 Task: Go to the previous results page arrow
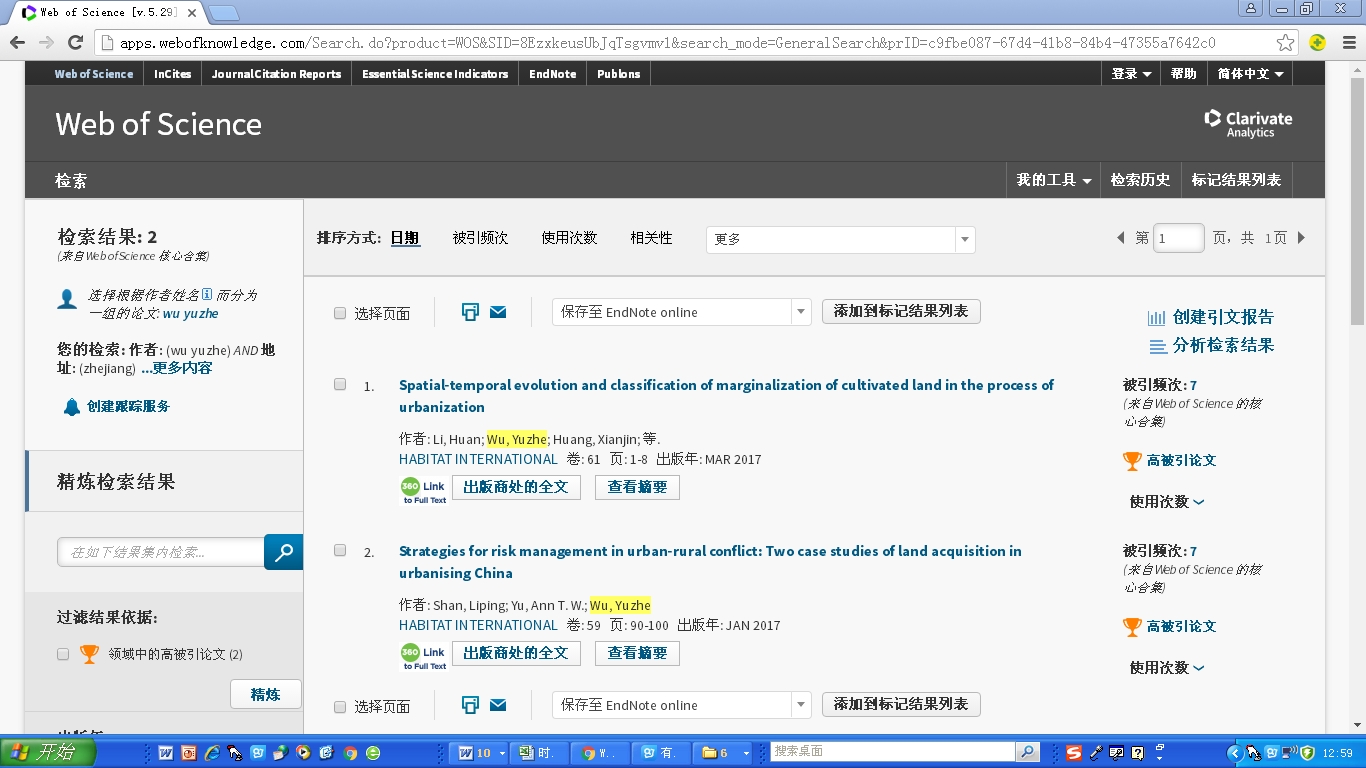pos(1121,238)
